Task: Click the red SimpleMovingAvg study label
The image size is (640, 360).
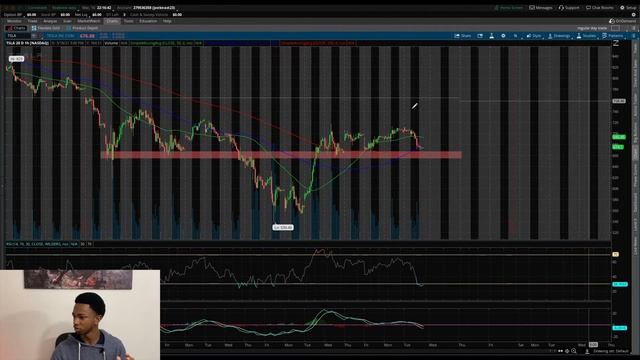Action: (x=318, y=43)
